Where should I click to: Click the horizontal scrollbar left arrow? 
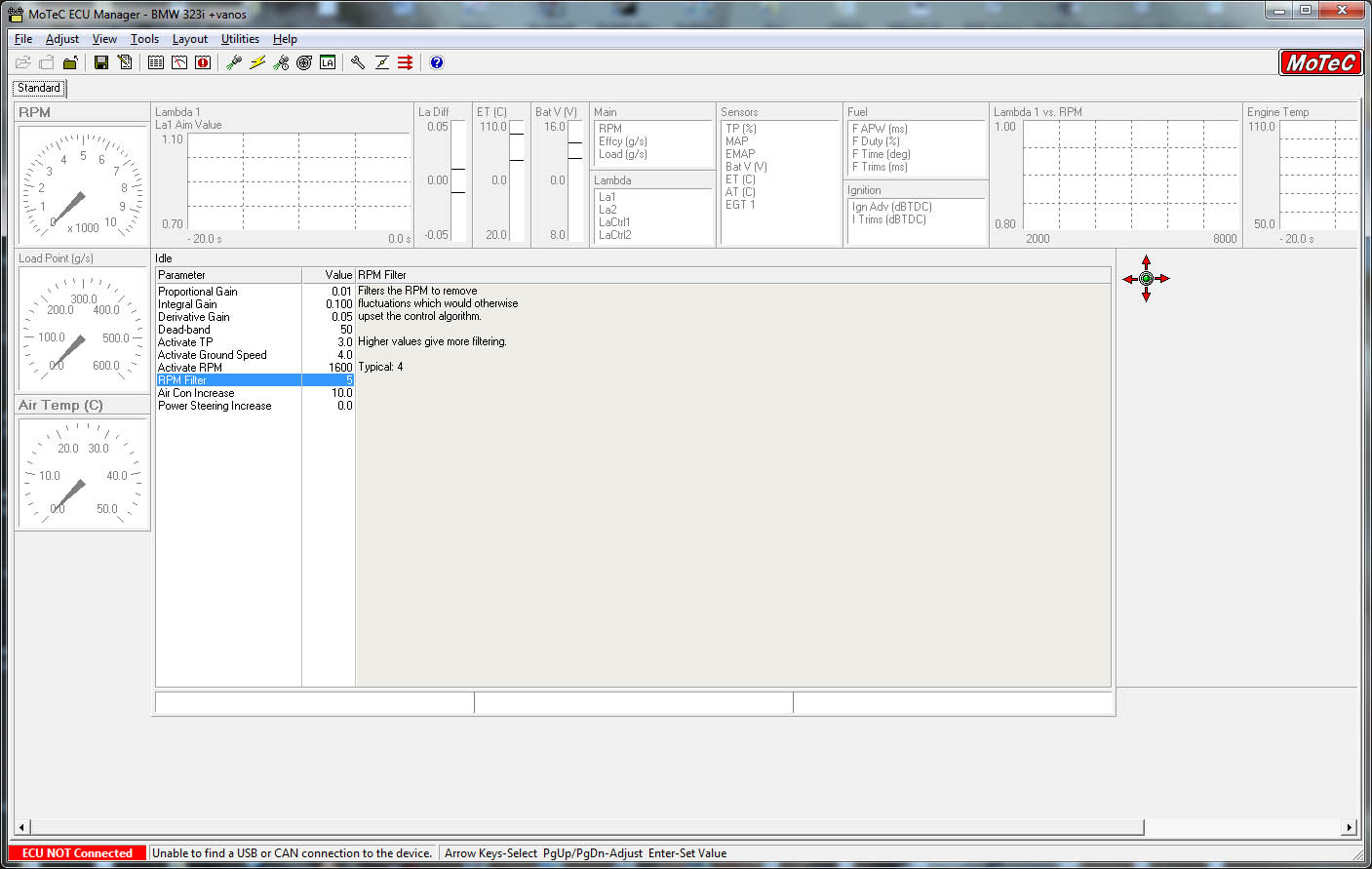22,828
